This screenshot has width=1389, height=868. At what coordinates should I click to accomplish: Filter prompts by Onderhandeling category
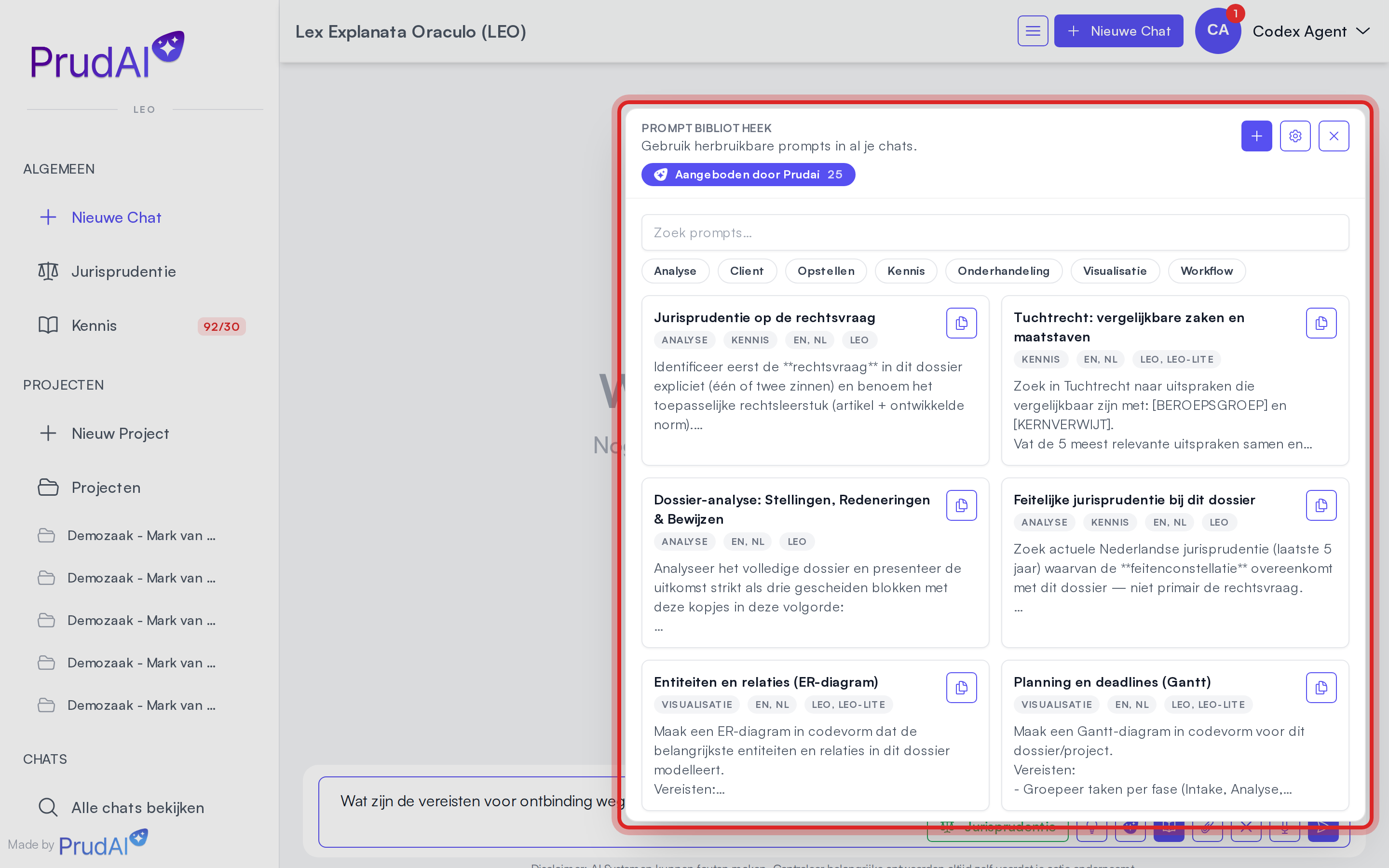coord(1003,271)
